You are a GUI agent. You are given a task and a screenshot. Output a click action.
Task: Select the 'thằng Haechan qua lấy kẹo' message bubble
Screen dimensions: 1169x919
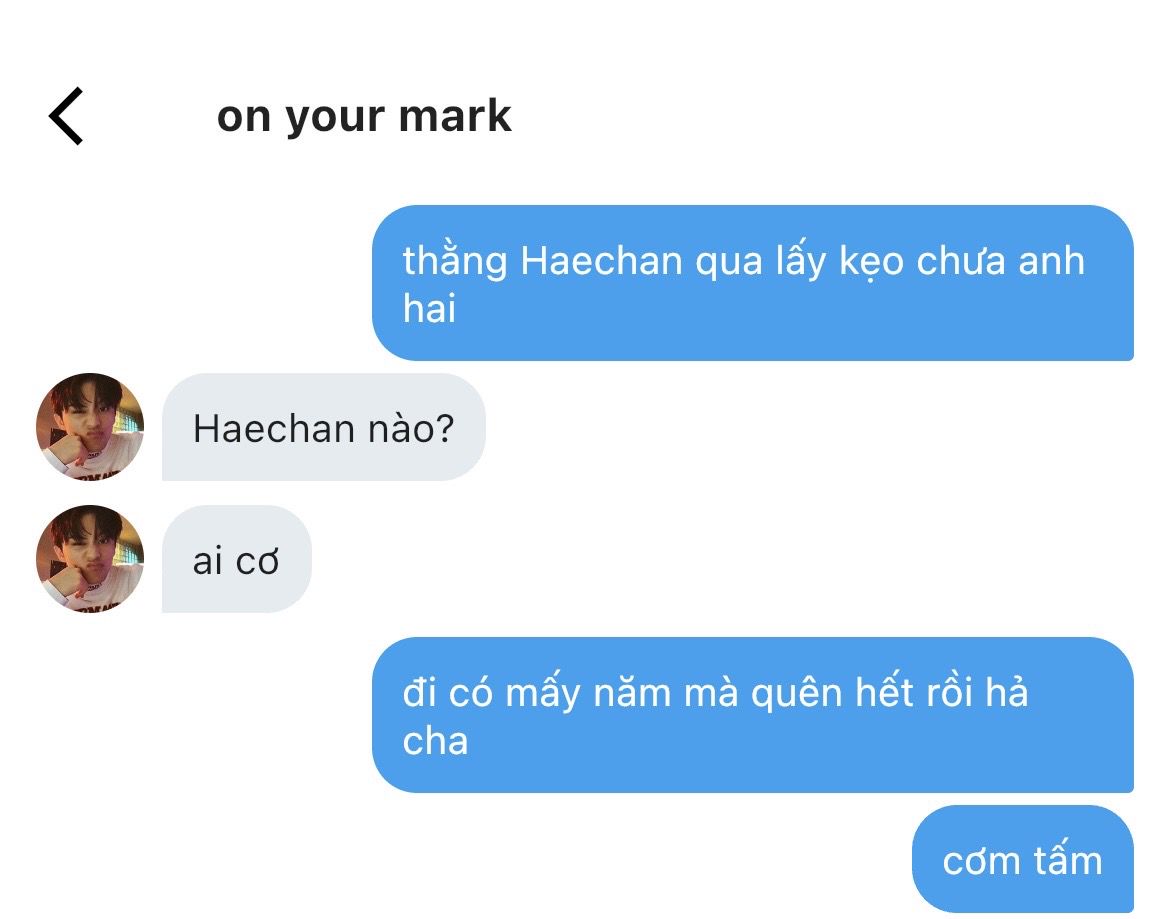753,283
